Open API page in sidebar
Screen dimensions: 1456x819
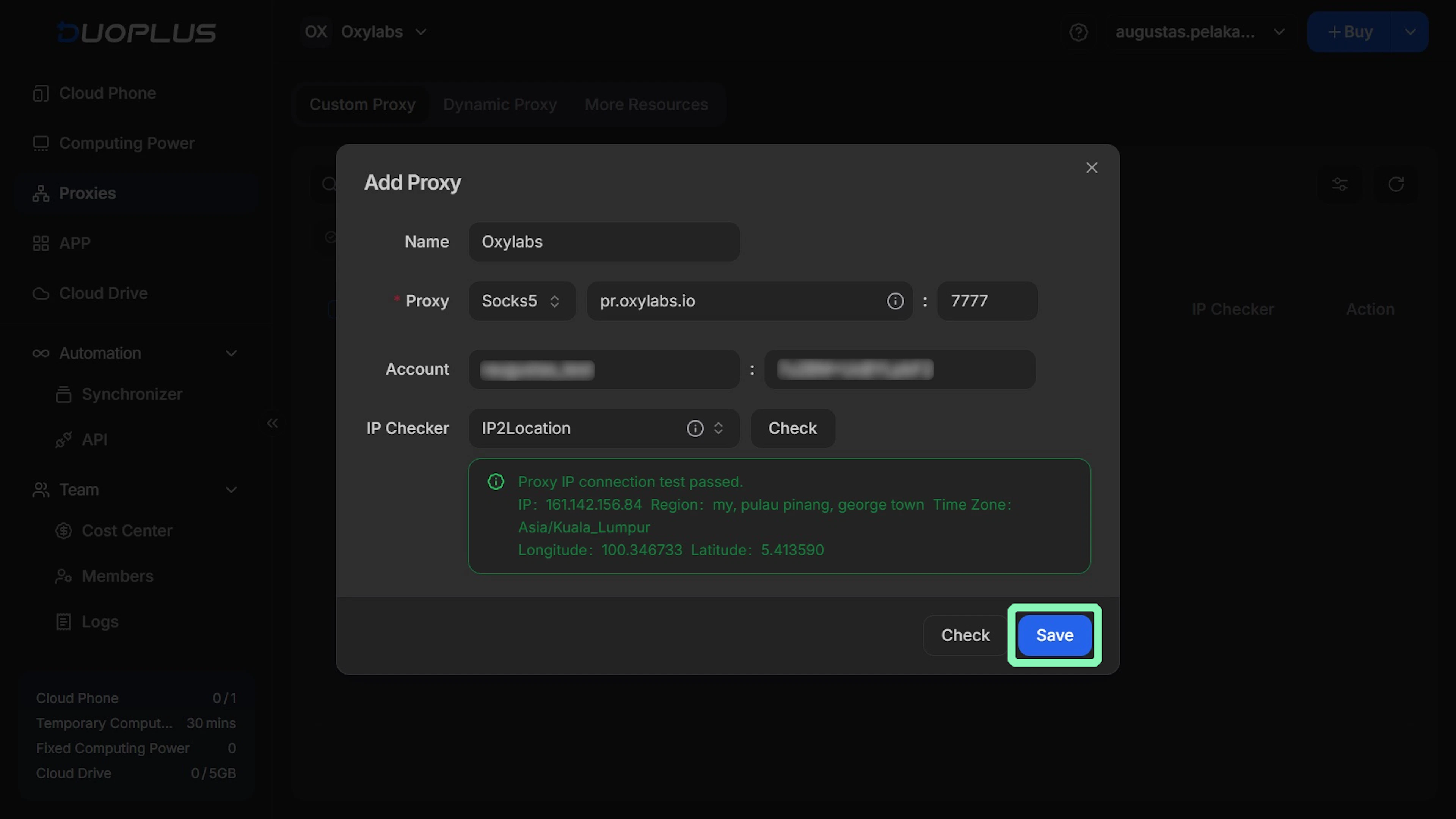pyautogui.click(x=94, y=440)
